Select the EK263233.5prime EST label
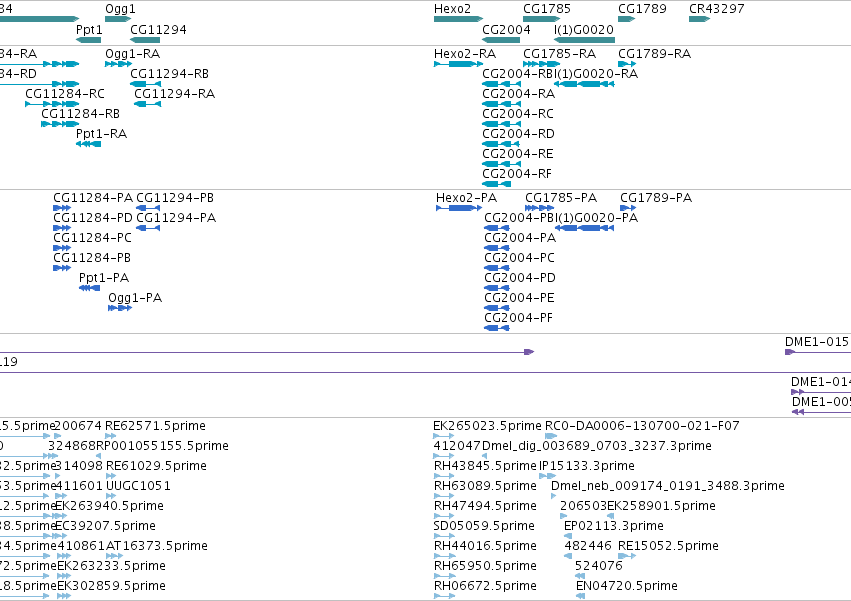Viewport: 851px width, 601px height. [x=111, y=566]
